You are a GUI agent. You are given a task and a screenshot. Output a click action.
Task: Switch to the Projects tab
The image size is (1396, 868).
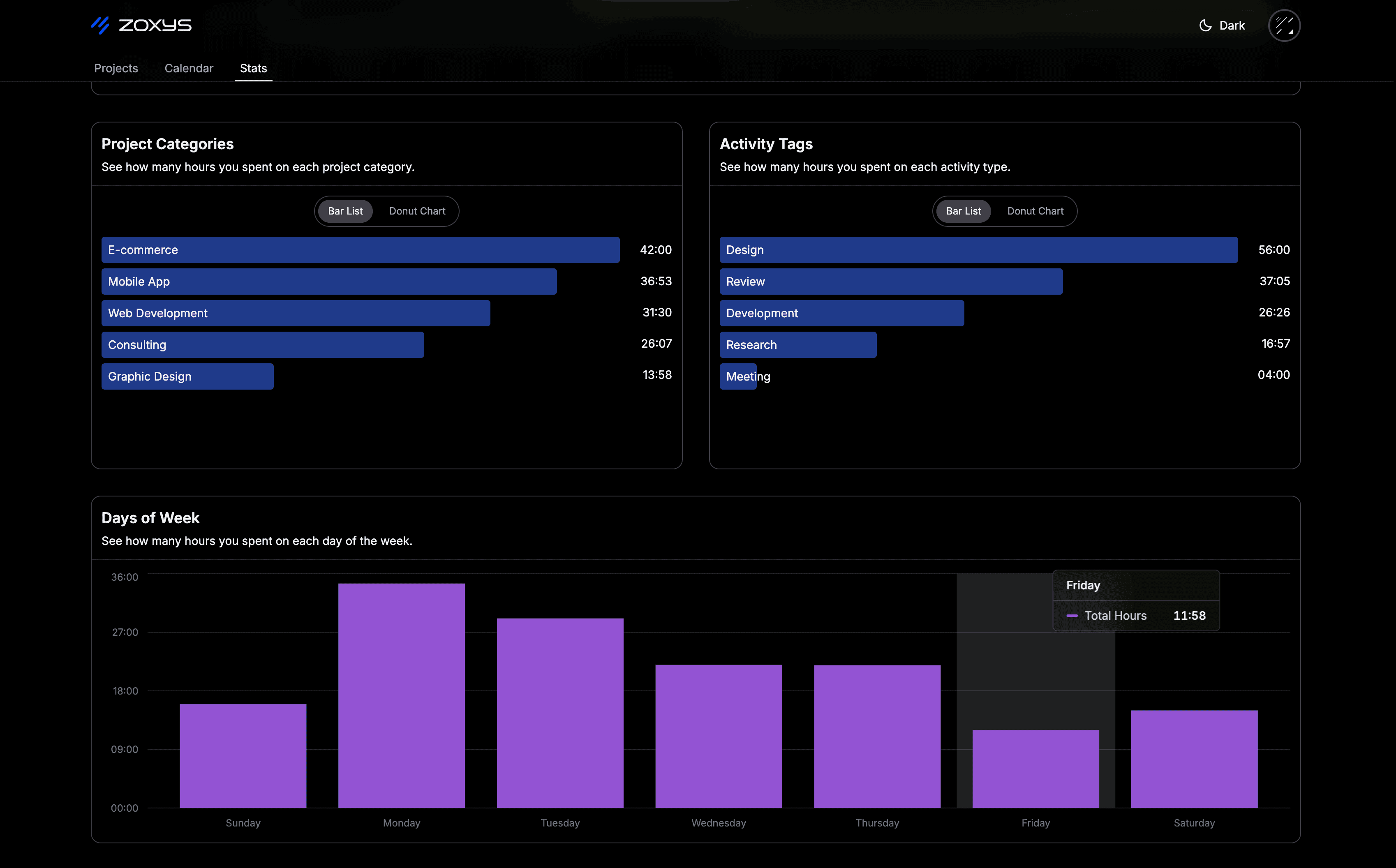click(x=115, y=67)
